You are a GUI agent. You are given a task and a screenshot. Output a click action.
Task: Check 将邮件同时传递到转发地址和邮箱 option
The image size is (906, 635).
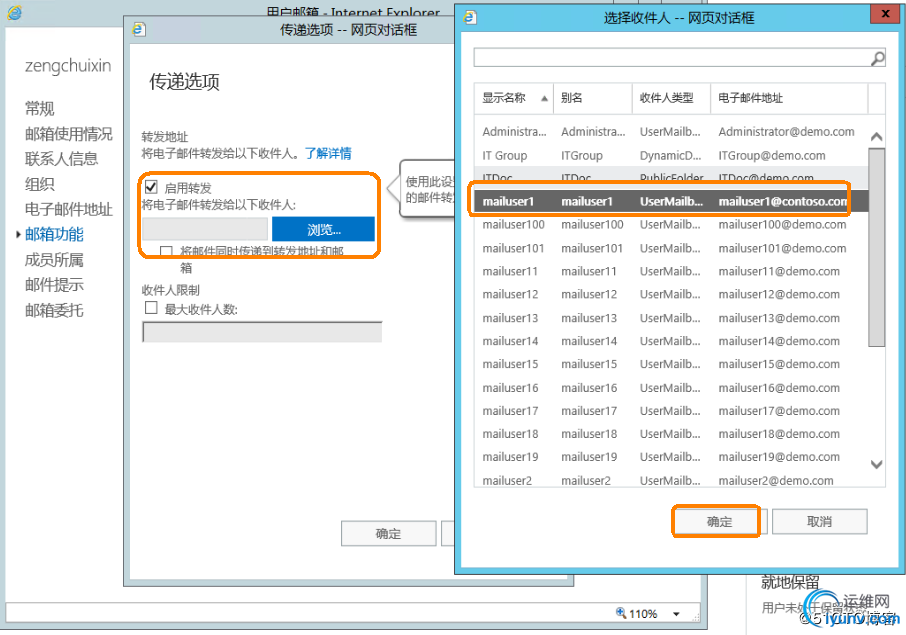coord(166,251)
